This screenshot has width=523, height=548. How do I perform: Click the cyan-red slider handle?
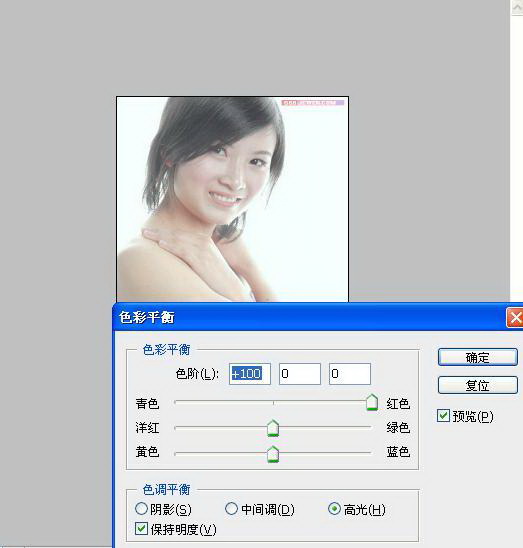[x=372, y=402]
